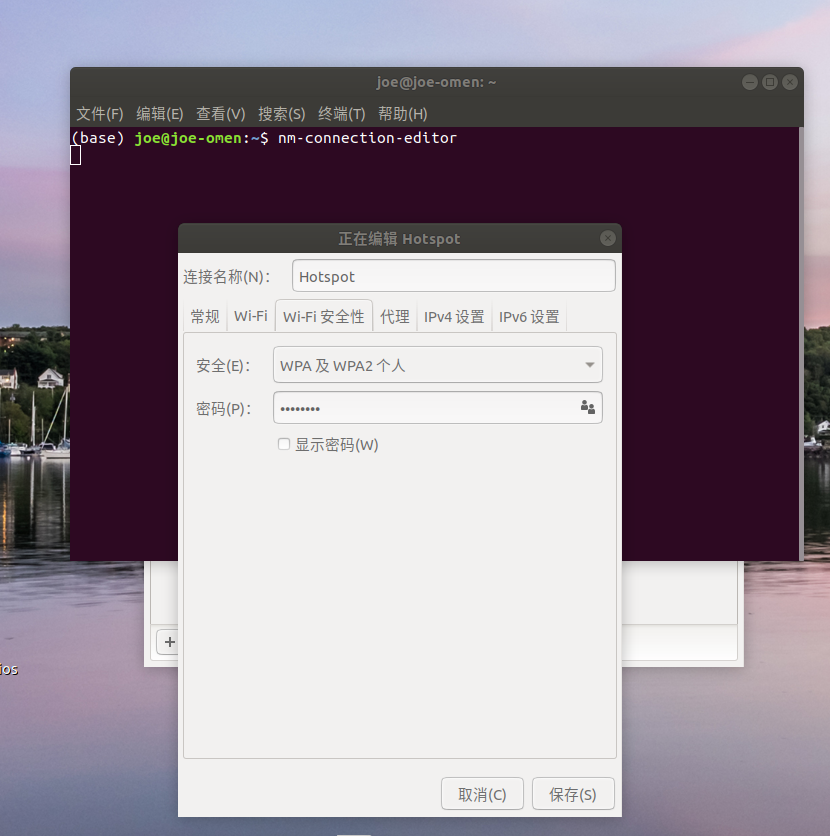Screen dimensions: 830x836
Task: Switch to the 代理 tab
Action: [x=395, y=316]
